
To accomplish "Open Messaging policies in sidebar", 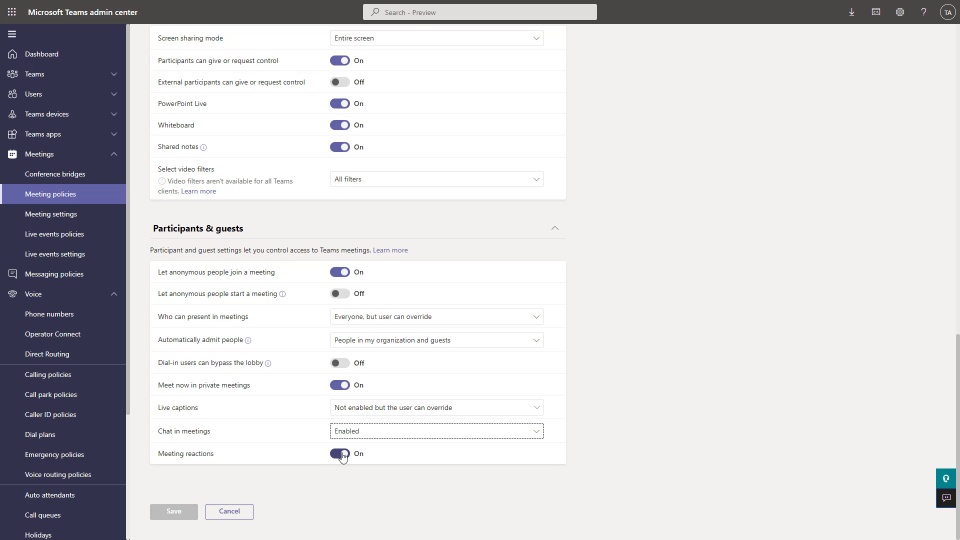I will 54,274.
